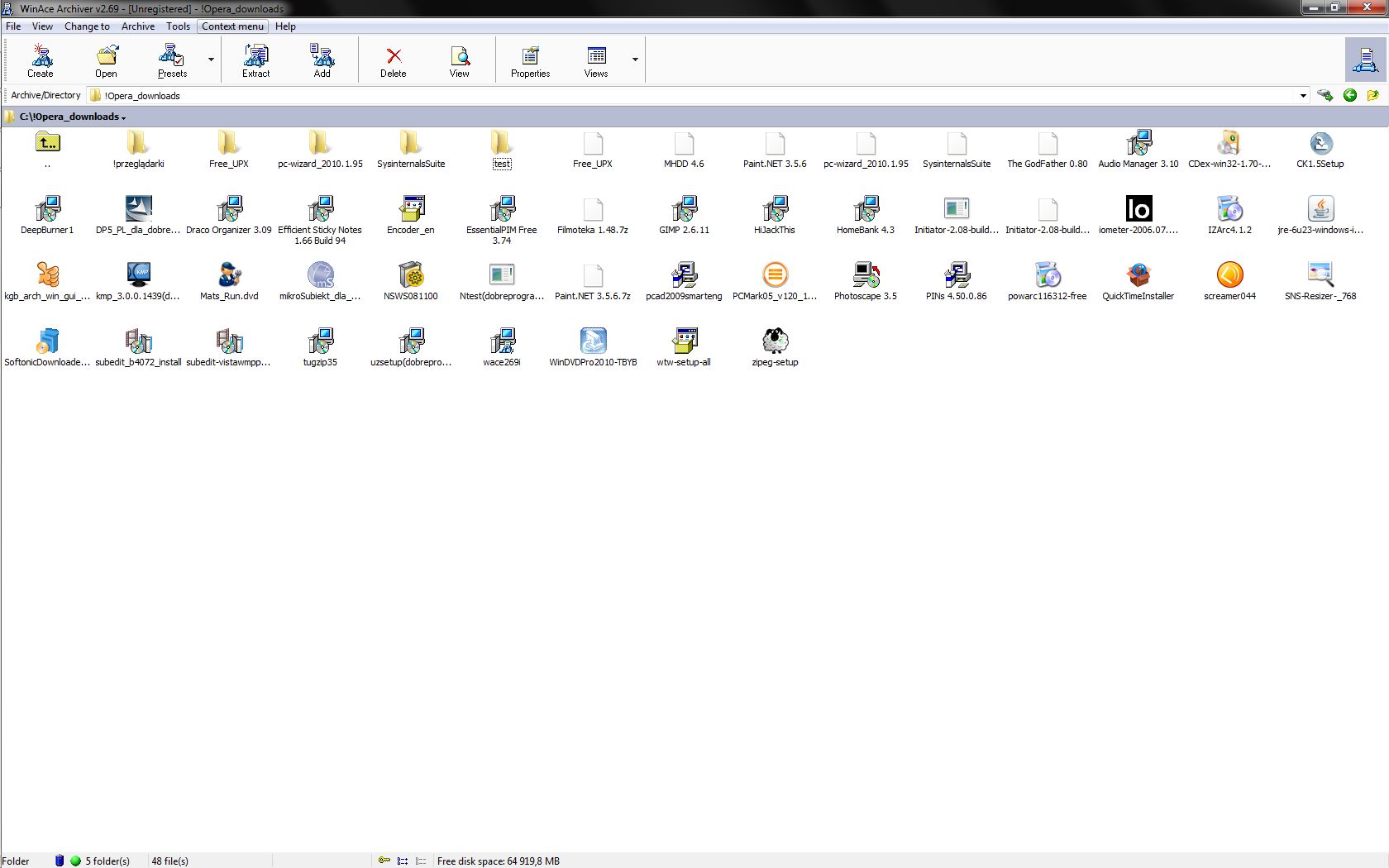1389x868 pixels.
Task: Select the Mats_Run.dvd file
Action: point(229,281)
